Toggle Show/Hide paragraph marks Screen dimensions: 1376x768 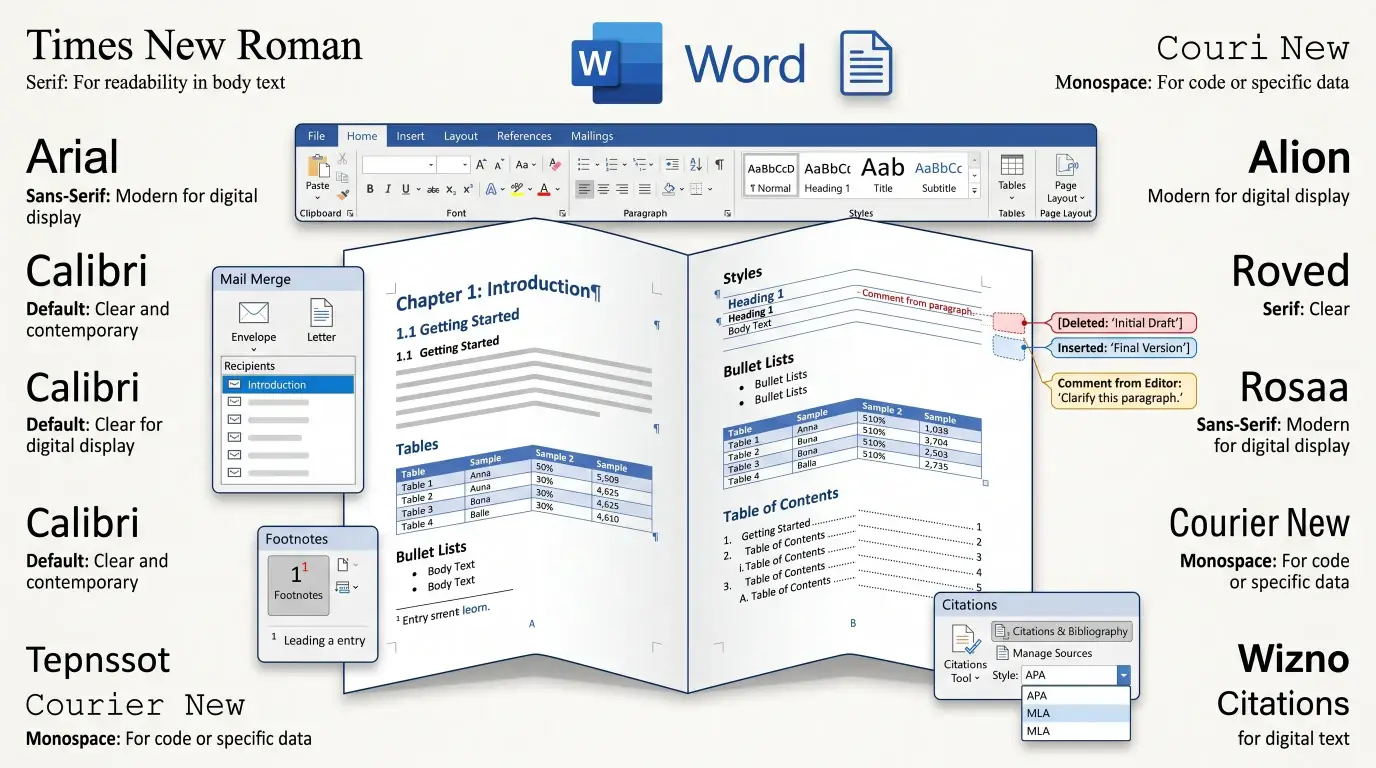pyautogui.click(x=719, y=165)
